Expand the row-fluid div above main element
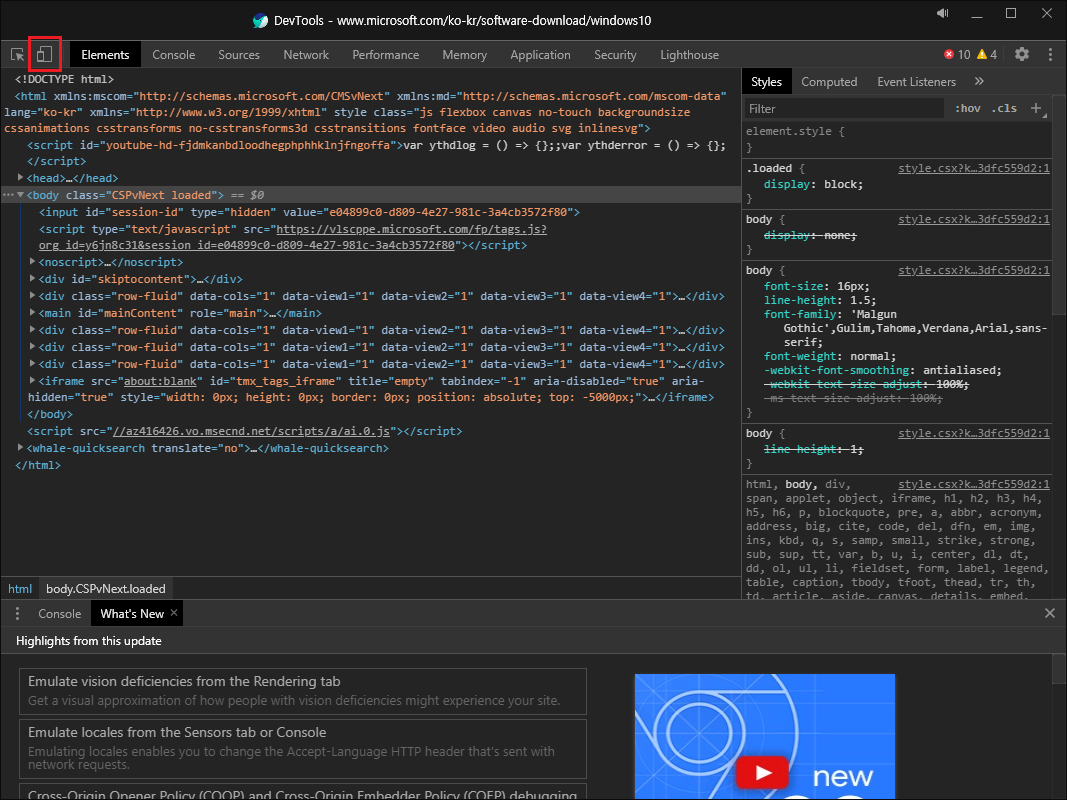Viewport: 1067px width, 800px height. (x=32, y=296)
